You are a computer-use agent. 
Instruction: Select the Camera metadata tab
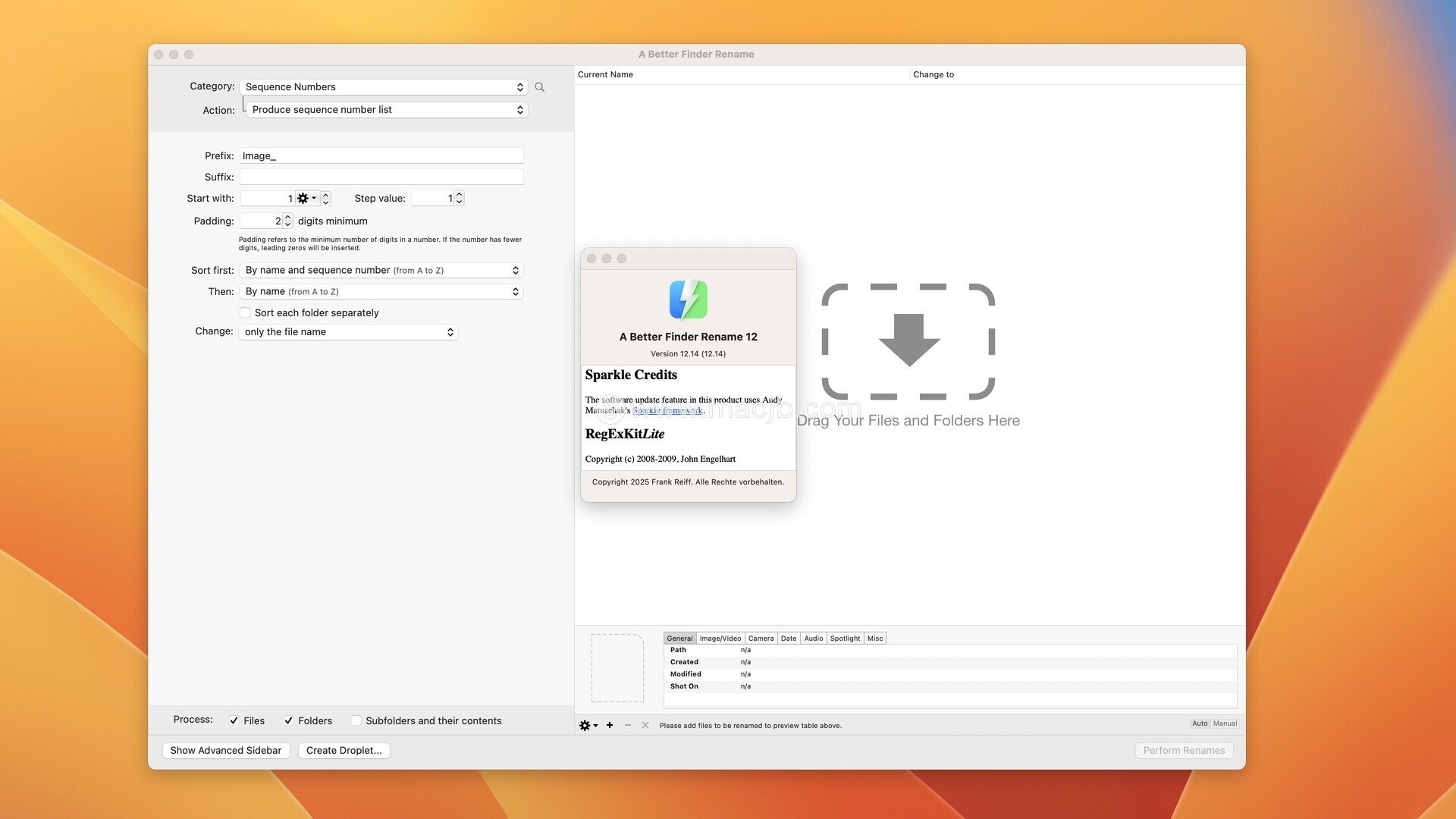pyautogui.click(x=761, y=639)
